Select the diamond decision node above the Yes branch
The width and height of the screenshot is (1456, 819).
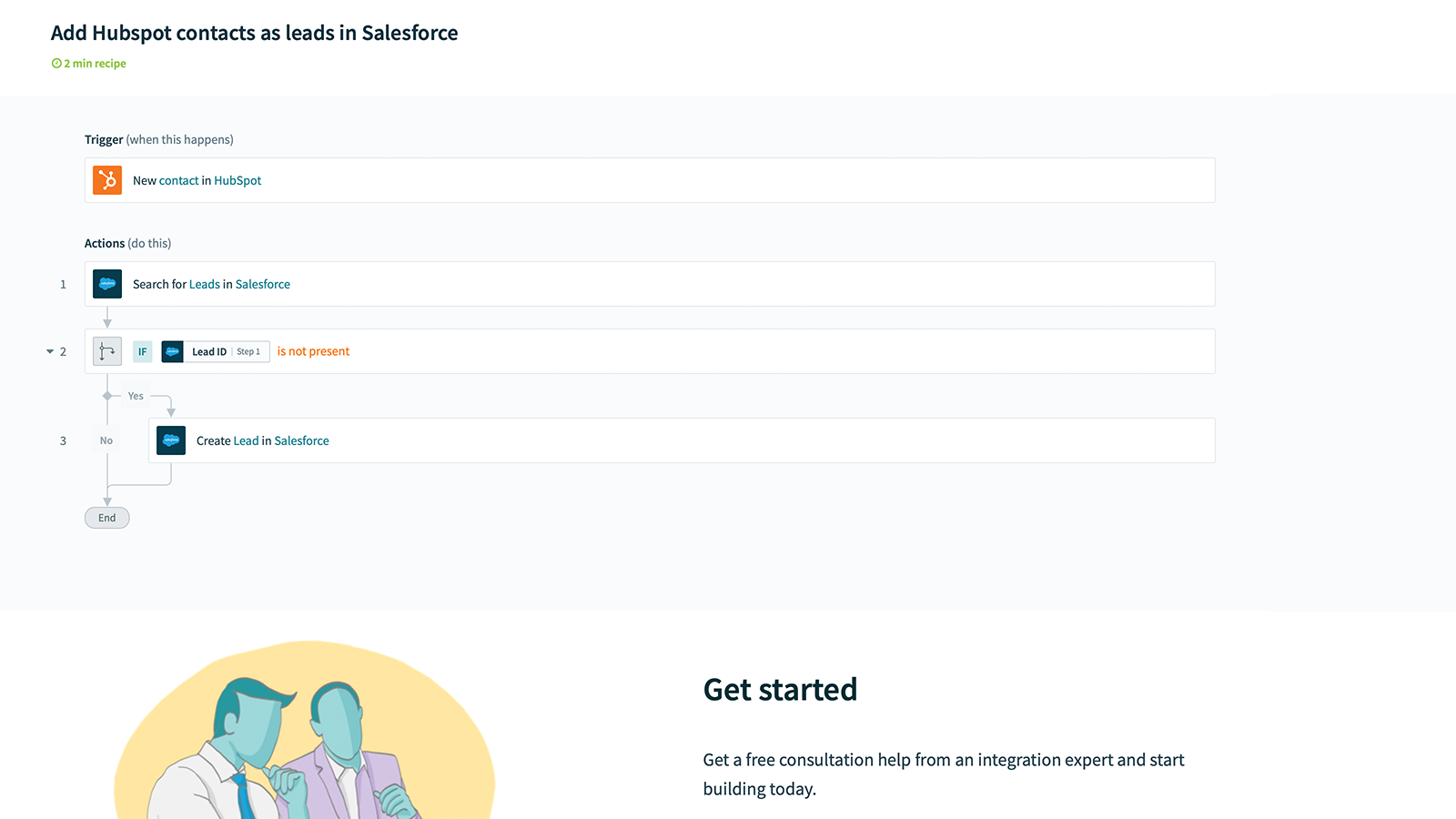click(106, 396)
